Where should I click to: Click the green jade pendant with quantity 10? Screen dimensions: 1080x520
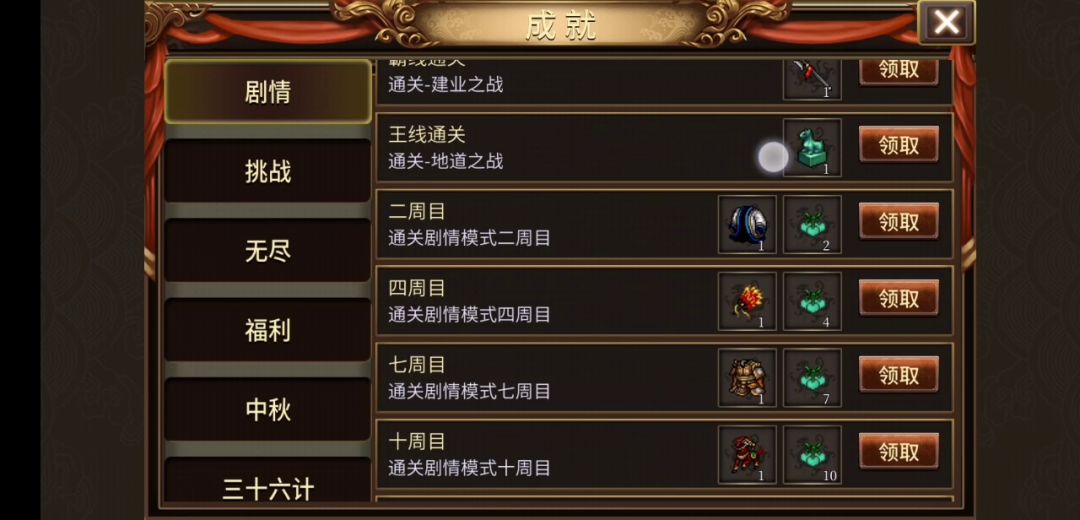pos(812,455)
